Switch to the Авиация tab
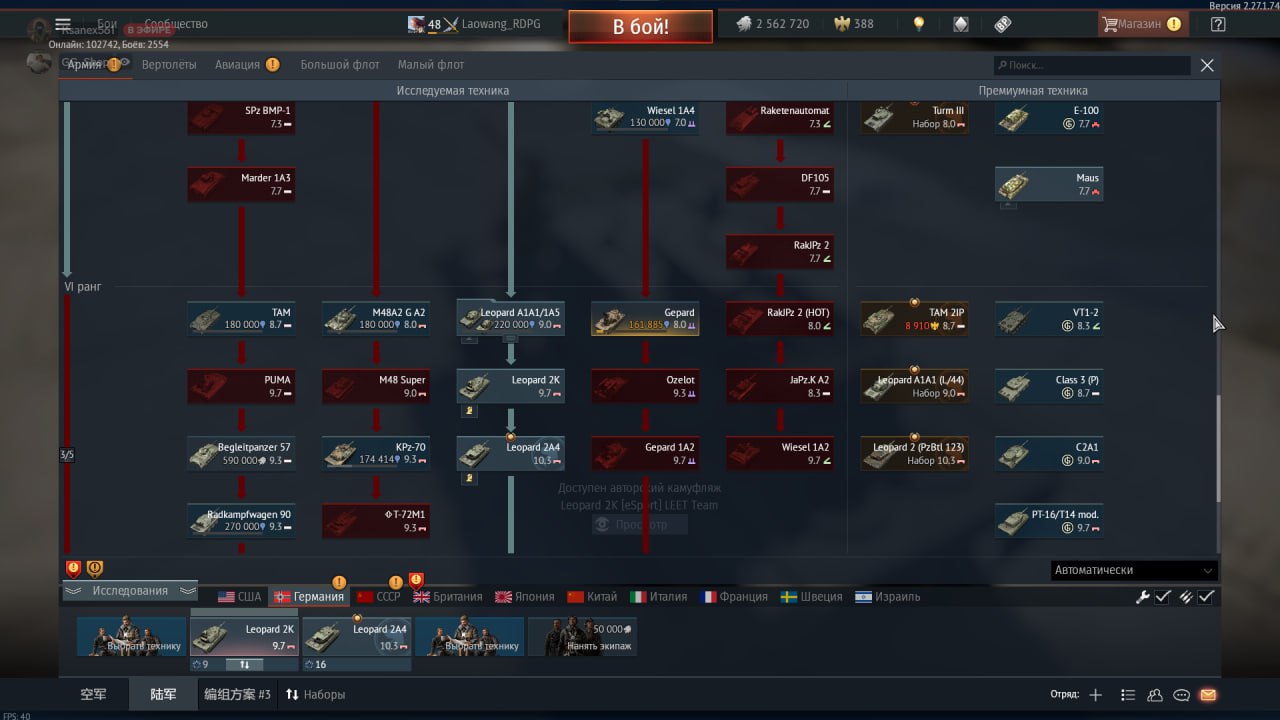 (x=237, y=65)
